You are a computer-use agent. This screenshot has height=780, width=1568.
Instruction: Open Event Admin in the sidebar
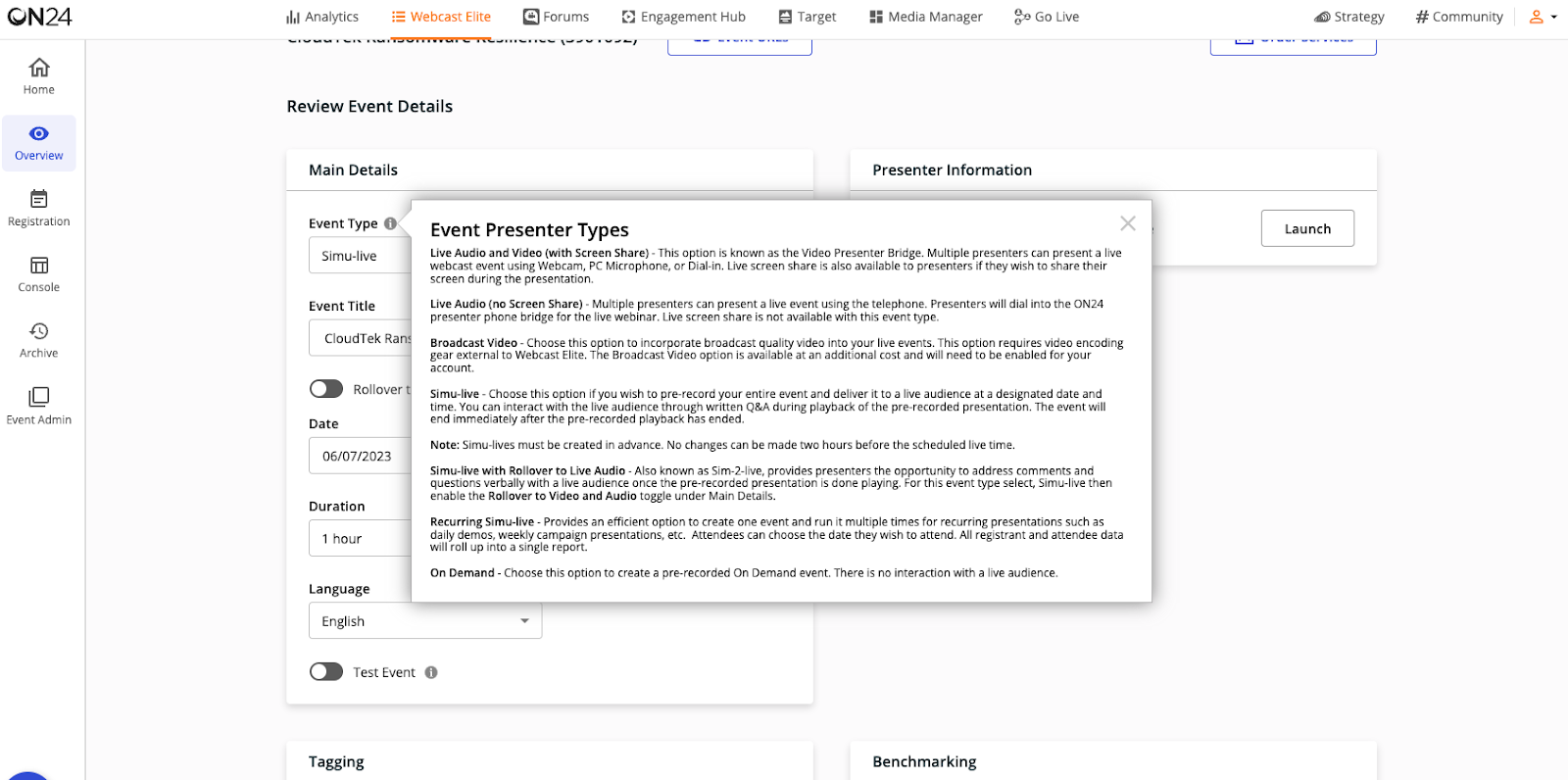tap(39, 407)
